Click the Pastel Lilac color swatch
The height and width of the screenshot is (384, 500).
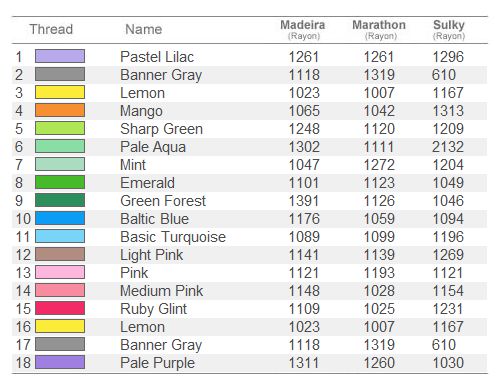coord(60,56)
